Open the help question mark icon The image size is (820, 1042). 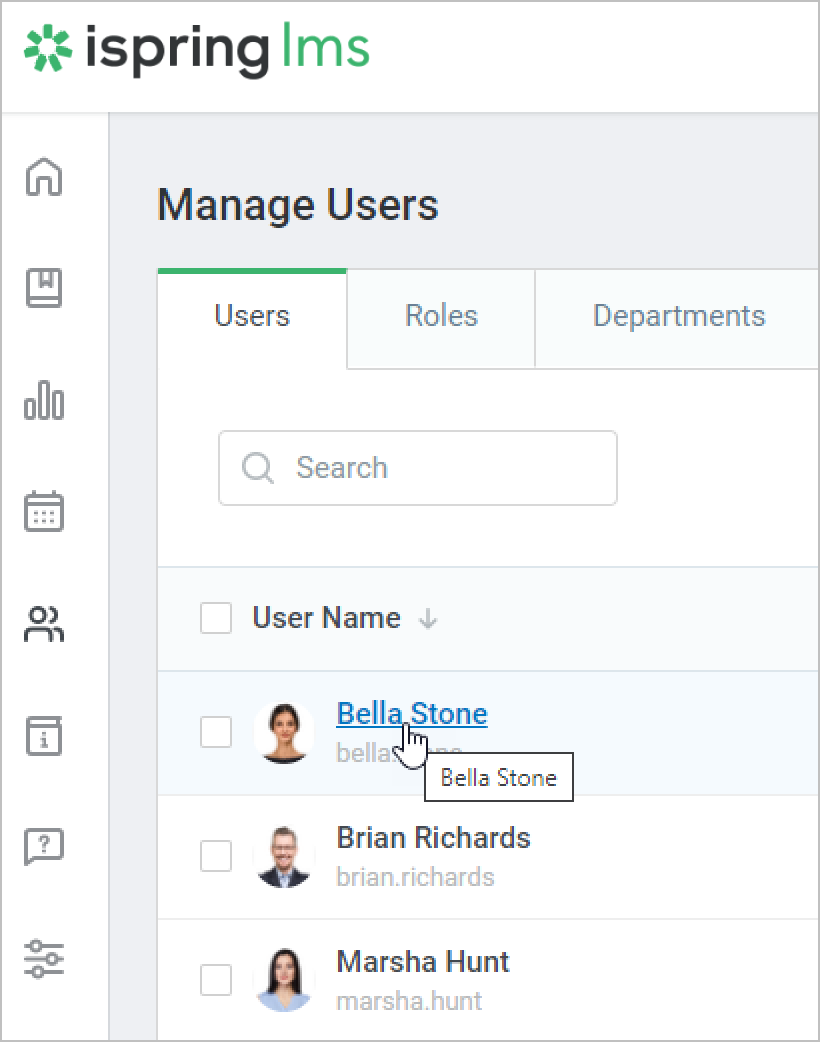[44, 847]
